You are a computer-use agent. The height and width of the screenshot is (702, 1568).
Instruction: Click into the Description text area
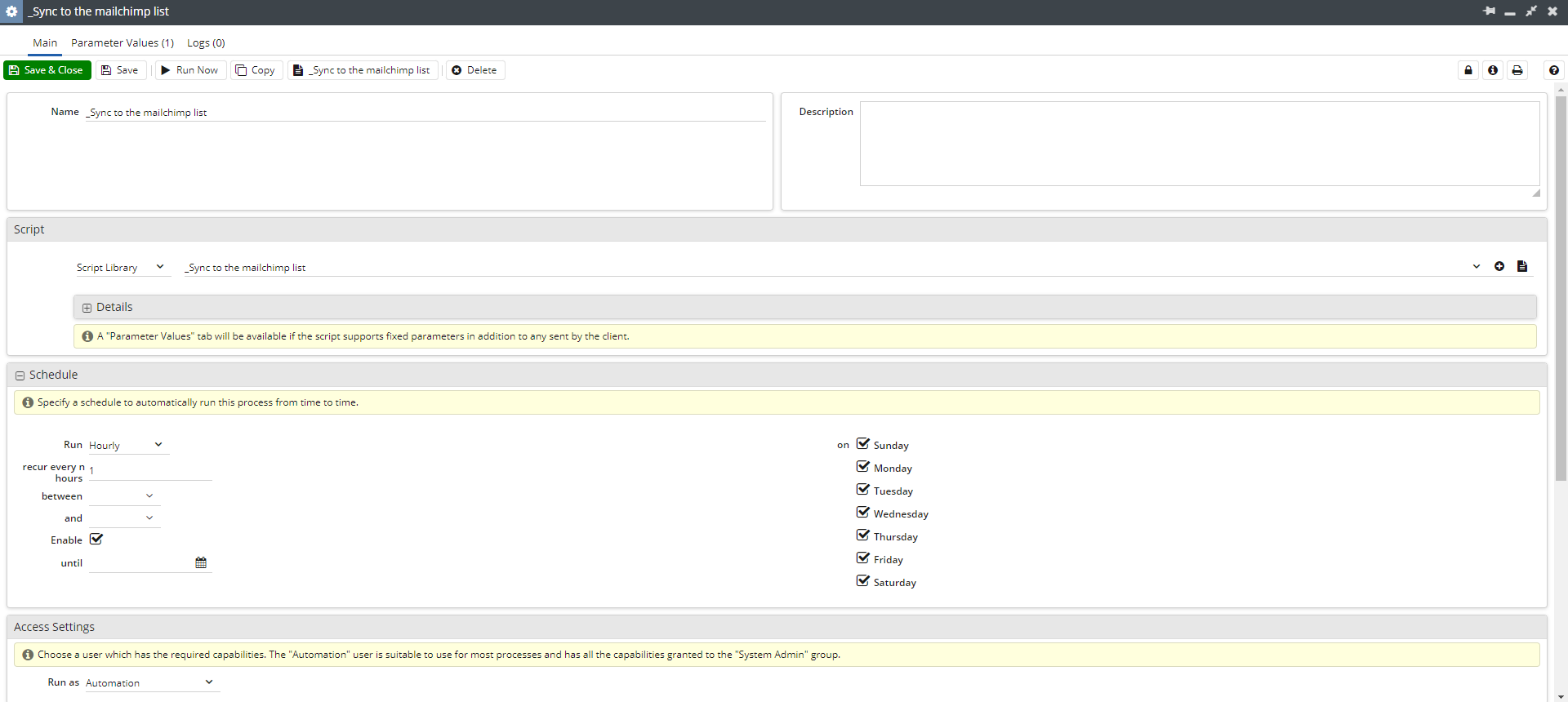tap(1200, 144)
